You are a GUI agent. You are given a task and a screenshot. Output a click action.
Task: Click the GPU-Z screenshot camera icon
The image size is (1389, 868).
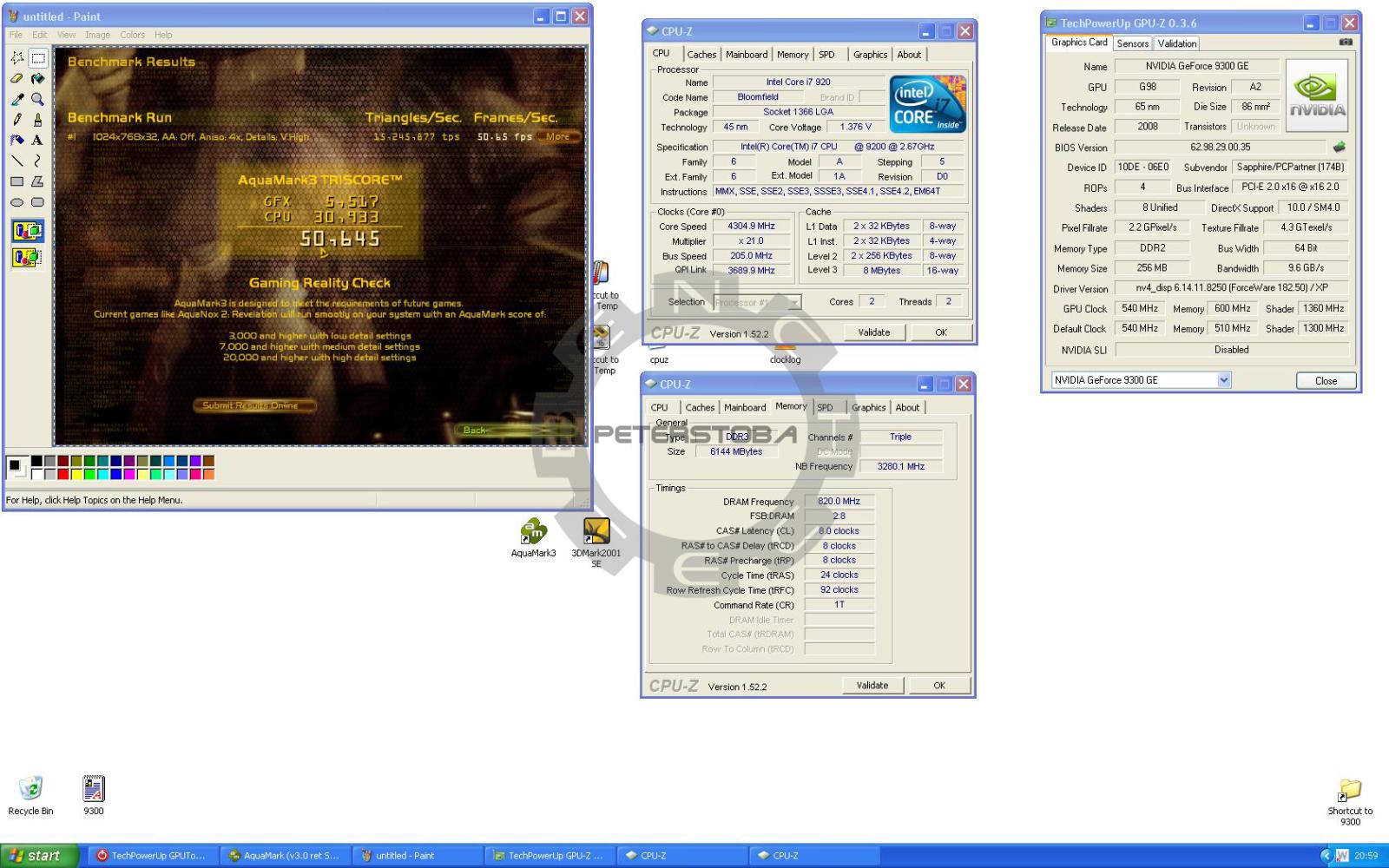click(1346, 42)
